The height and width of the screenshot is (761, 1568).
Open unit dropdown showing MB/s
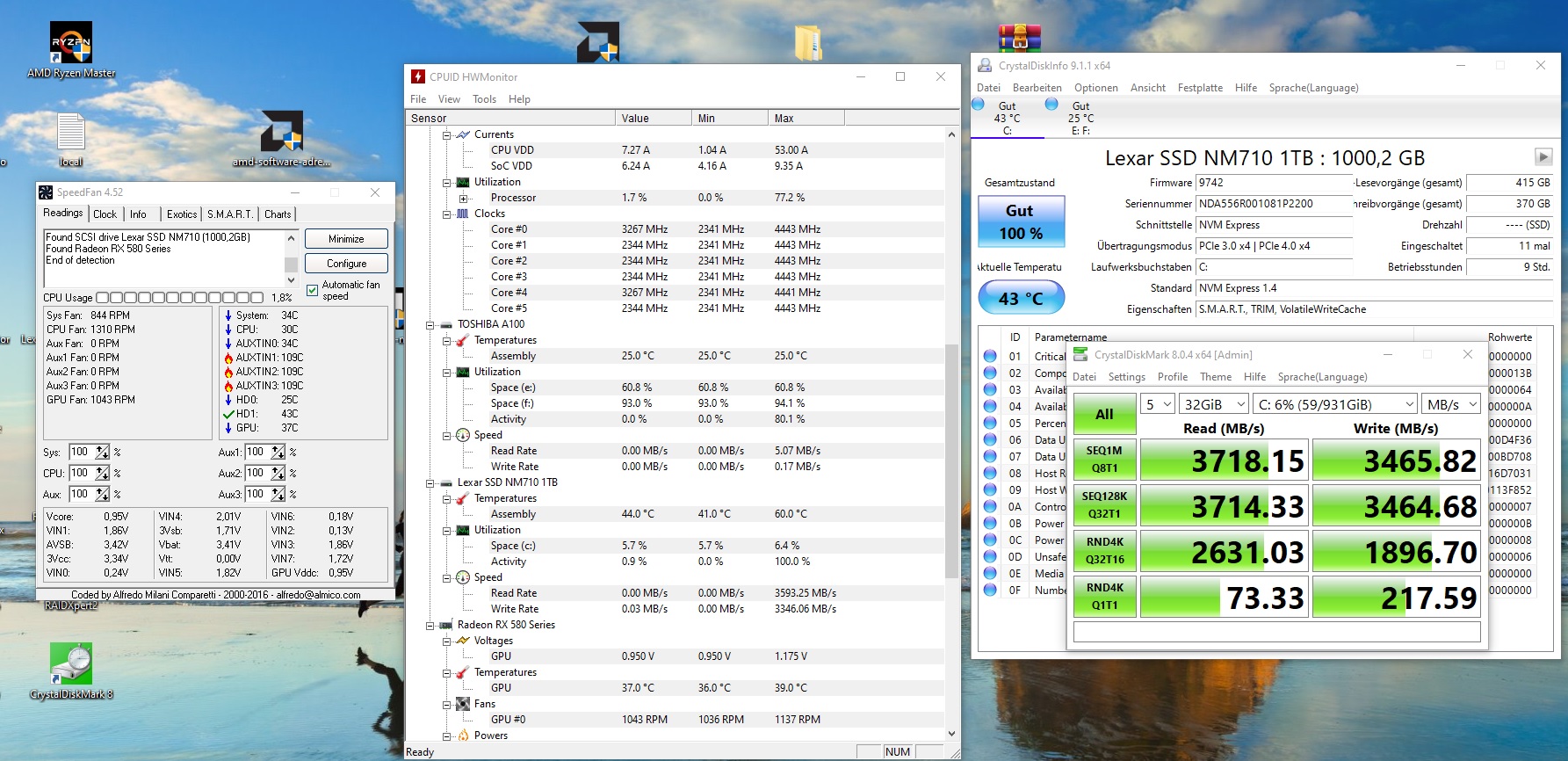1452,404
